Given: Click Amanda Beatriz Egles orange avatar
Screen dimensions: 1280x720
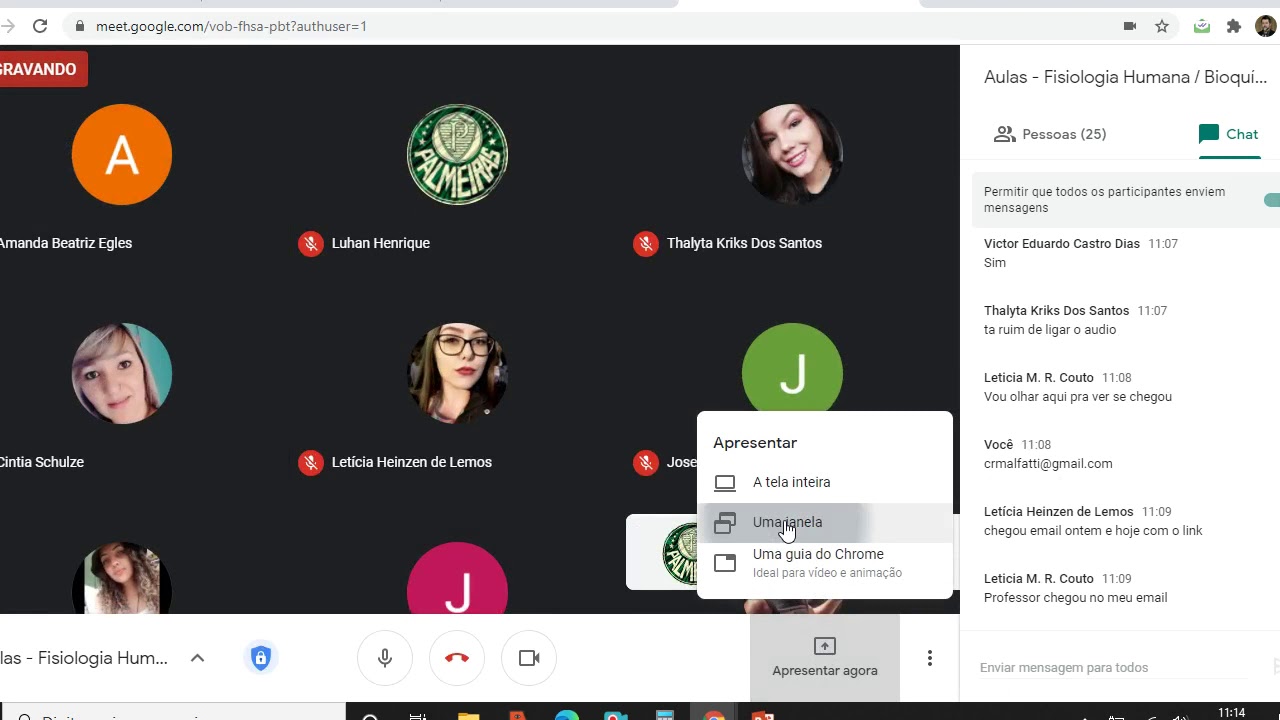Looking at the screenshot, I should 122,155.
